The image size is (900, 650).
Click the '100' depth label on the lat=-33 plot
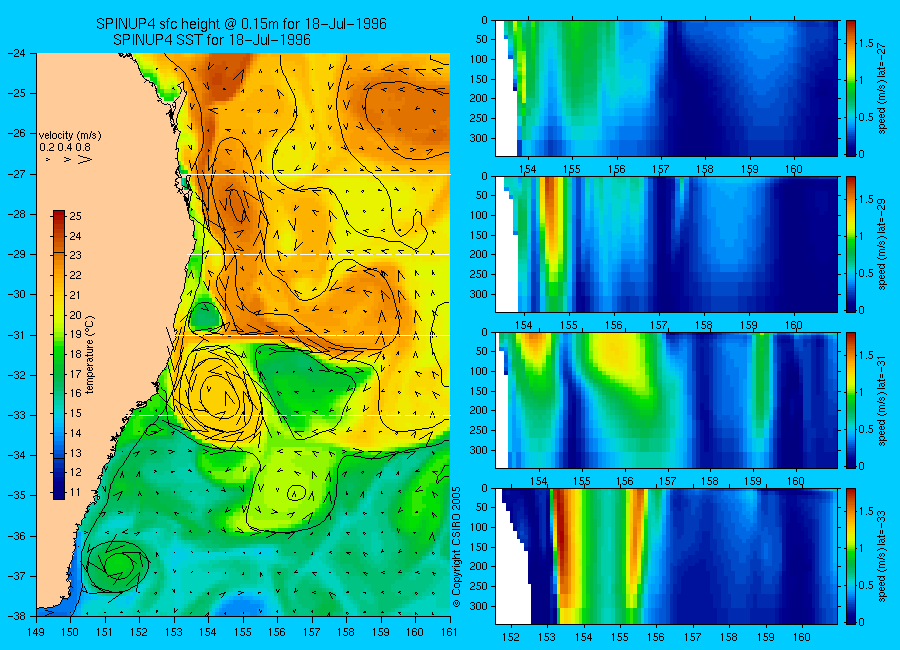[480, 527]
